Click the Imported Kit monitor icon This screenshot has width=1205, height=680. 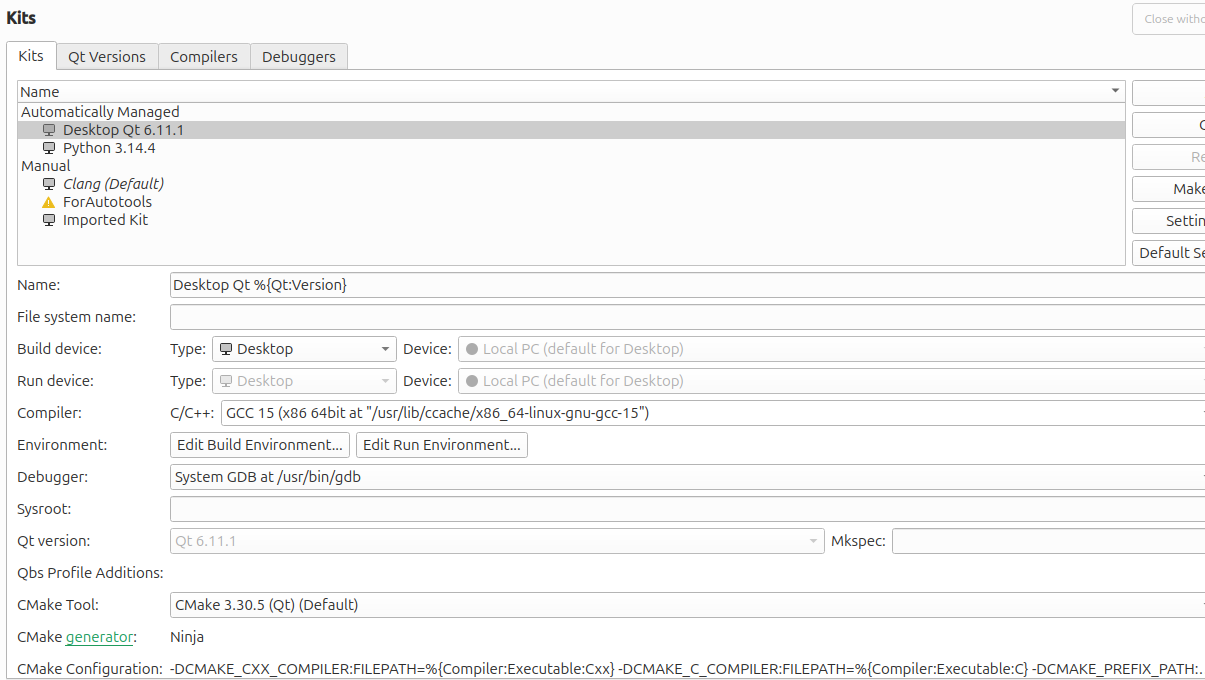pos(49,220)
